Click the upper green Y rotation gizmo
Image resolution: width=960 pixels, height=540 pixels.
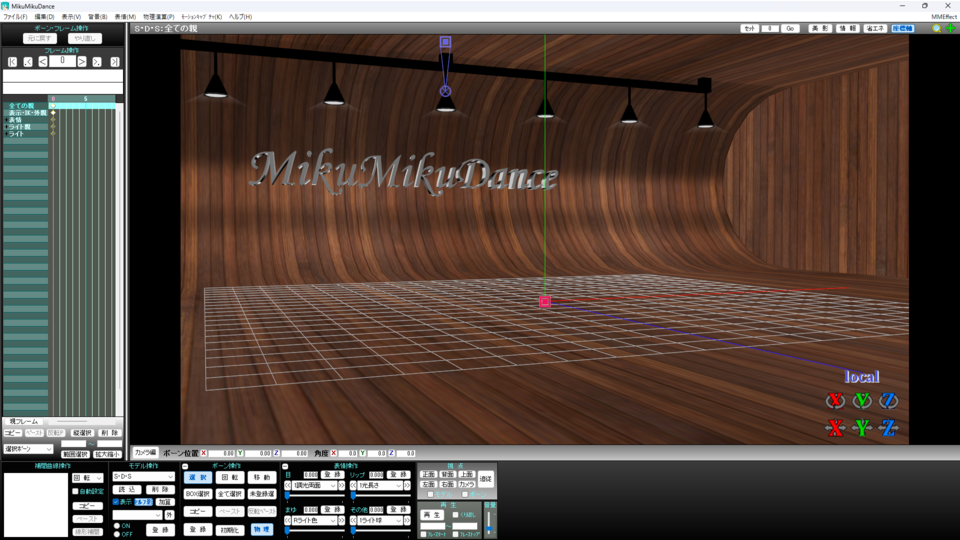[862, 400]
